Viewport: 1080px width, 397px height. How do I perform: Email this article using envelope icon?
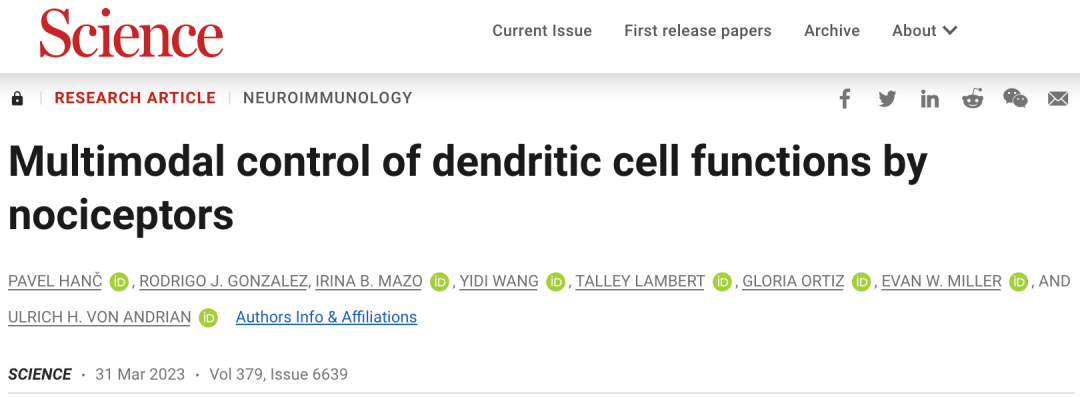1058,99
